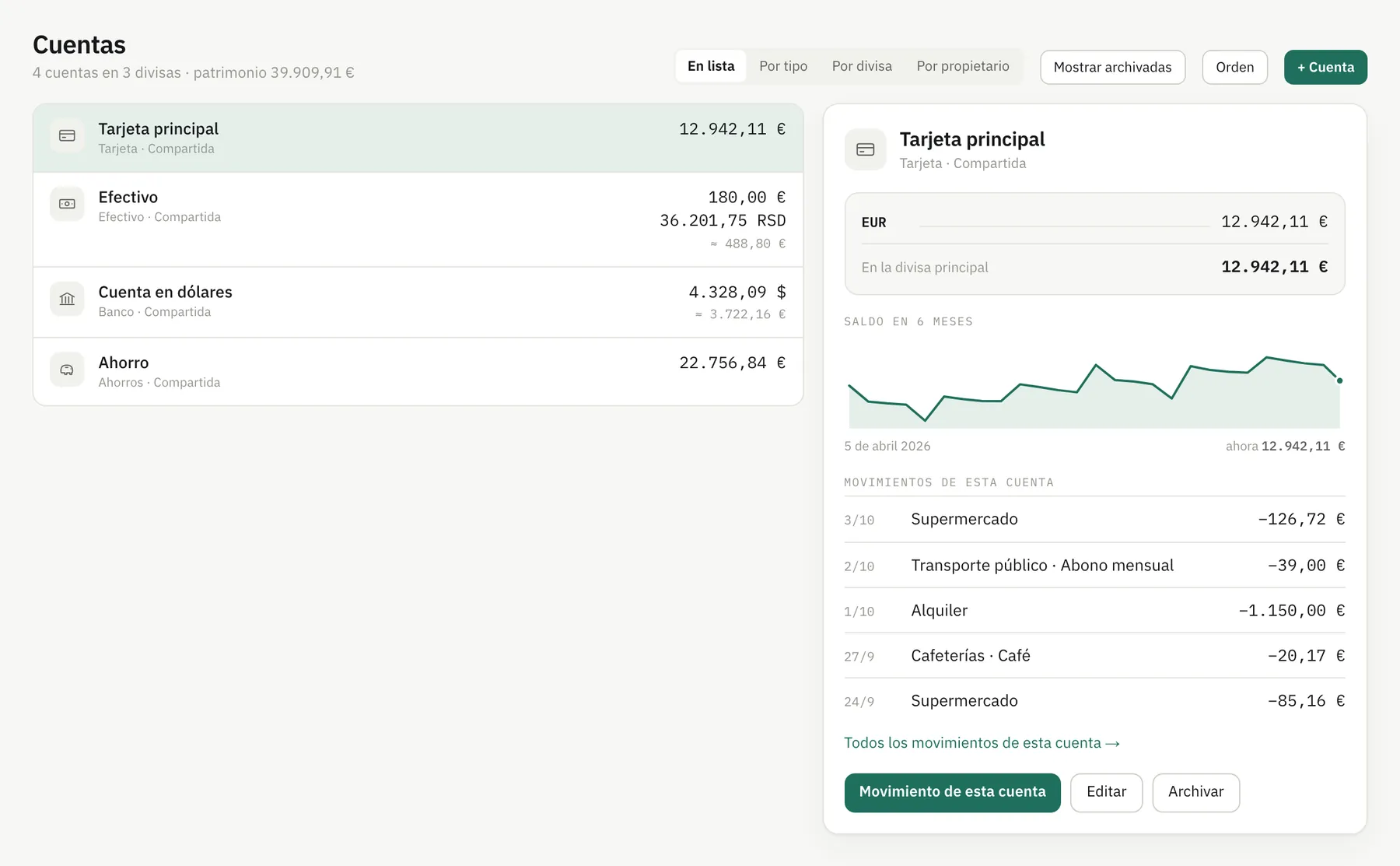Click the EUR balance row label
Image resolution: width=1400 pixels, height=866 pixels.
(873, 223)
